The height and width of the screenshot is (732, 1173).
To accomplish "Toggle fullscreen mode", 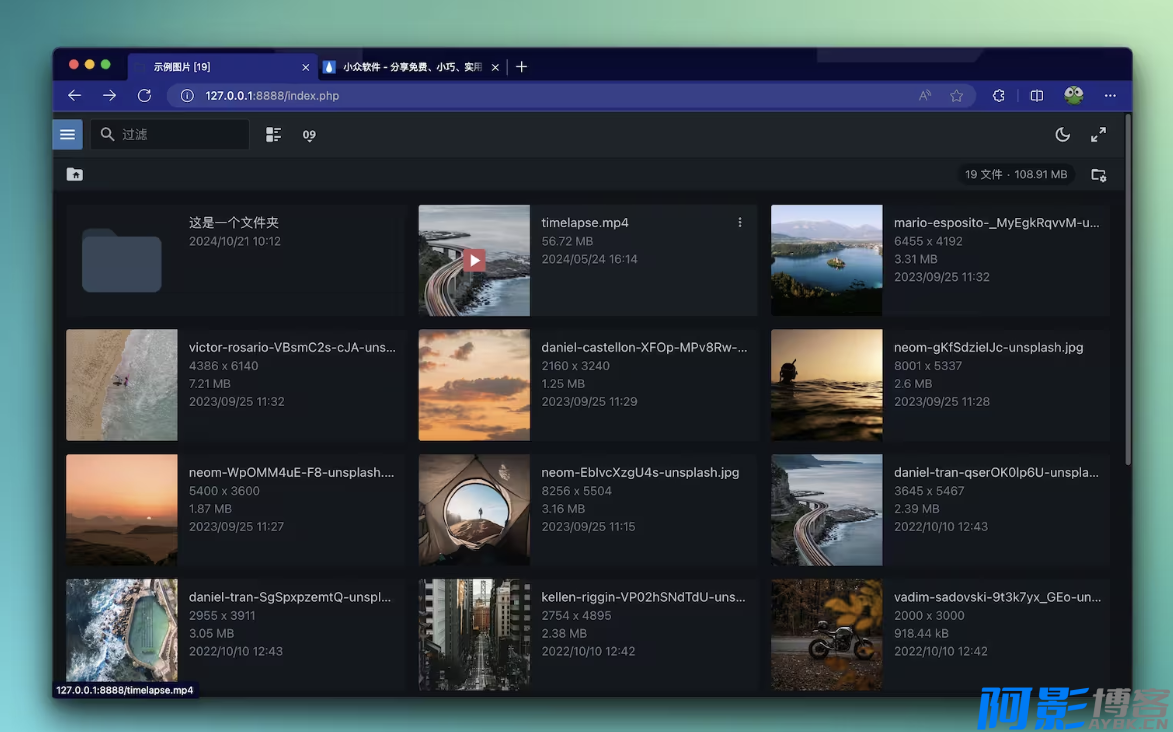I will click(x=1098, y=135).
